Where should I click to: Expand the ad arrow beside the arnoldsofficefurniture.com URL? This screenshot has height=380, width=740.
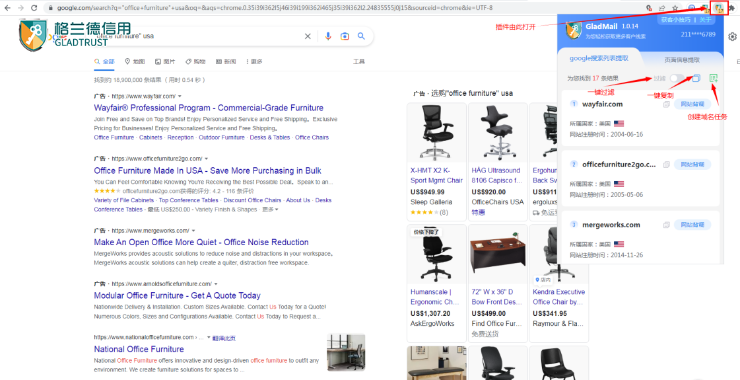pos(216,284)
